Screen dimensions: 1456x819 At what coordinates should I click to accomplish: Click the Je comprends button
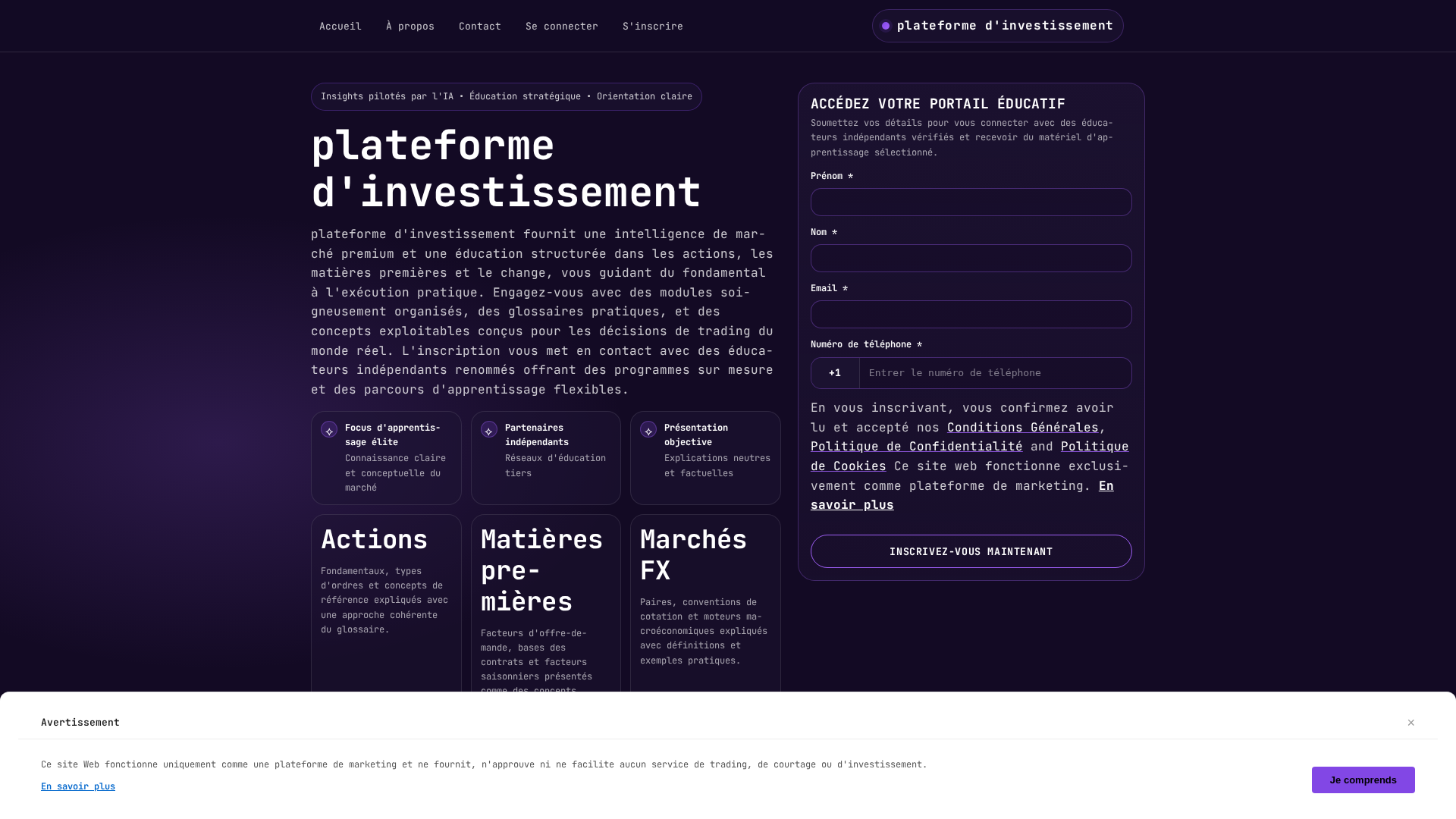point(1363,780)
